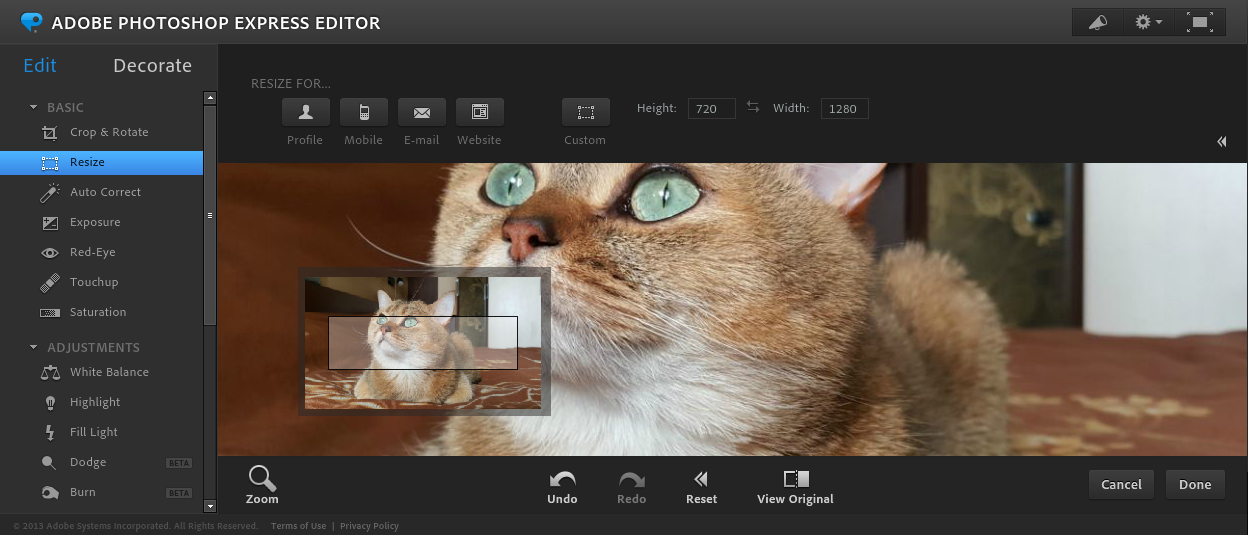Image resolution: width=1248 pixels, height=535 pixels.
Task: Swap height and width values
Action: [x=753, y=107]
